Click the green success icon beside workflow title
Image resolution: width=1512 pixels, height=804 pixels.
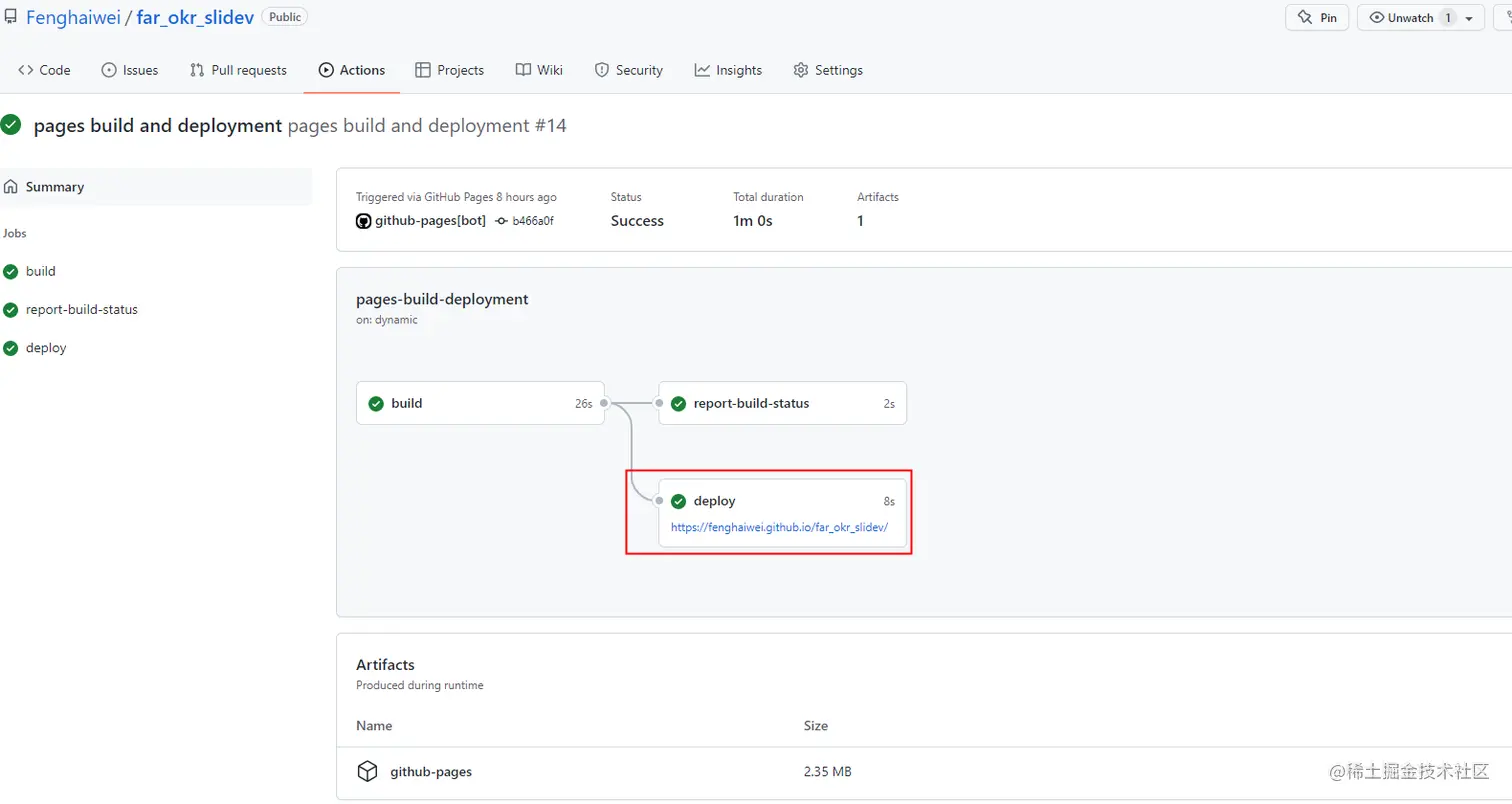(11, 125)
